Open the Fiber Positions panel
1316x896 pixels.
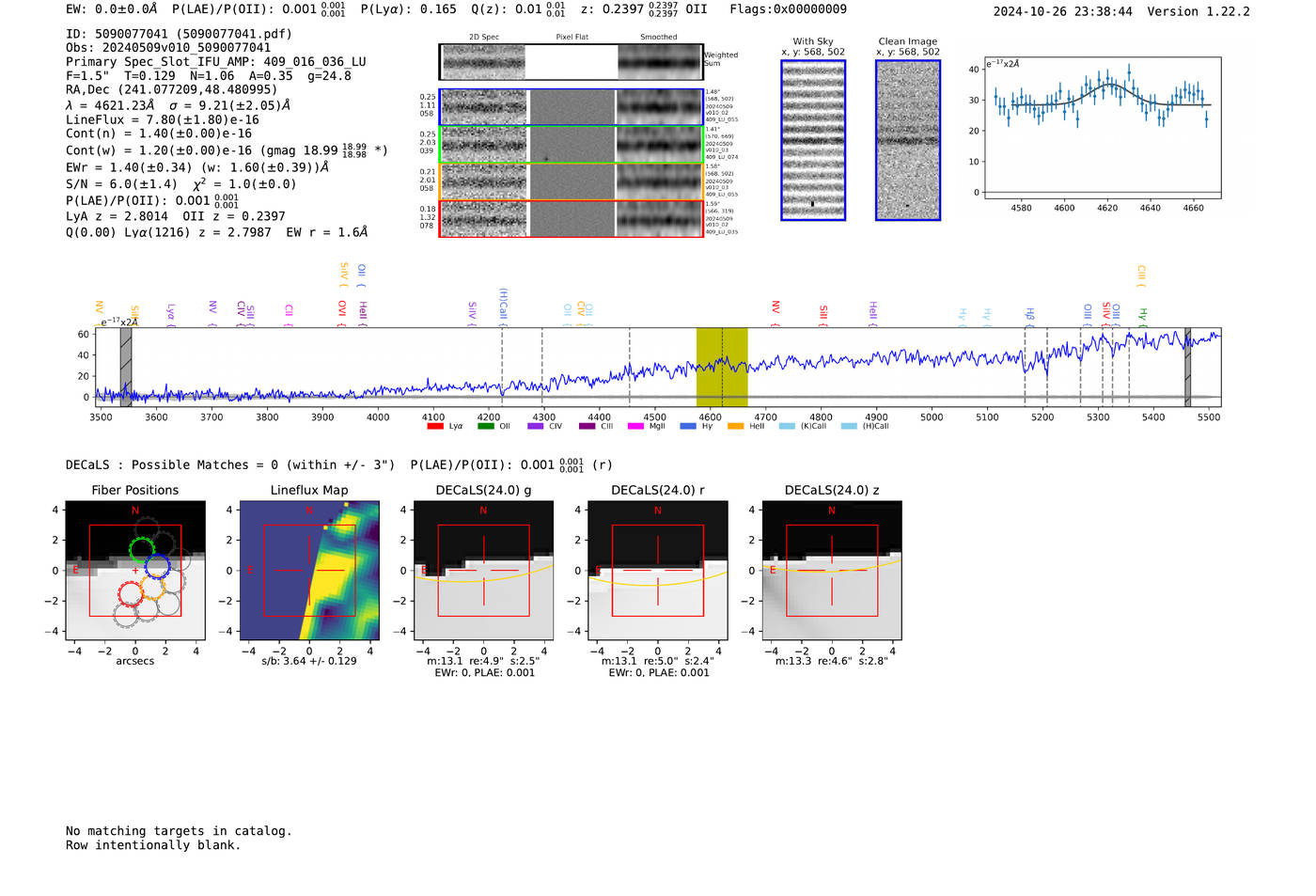(x=135, y=570)
